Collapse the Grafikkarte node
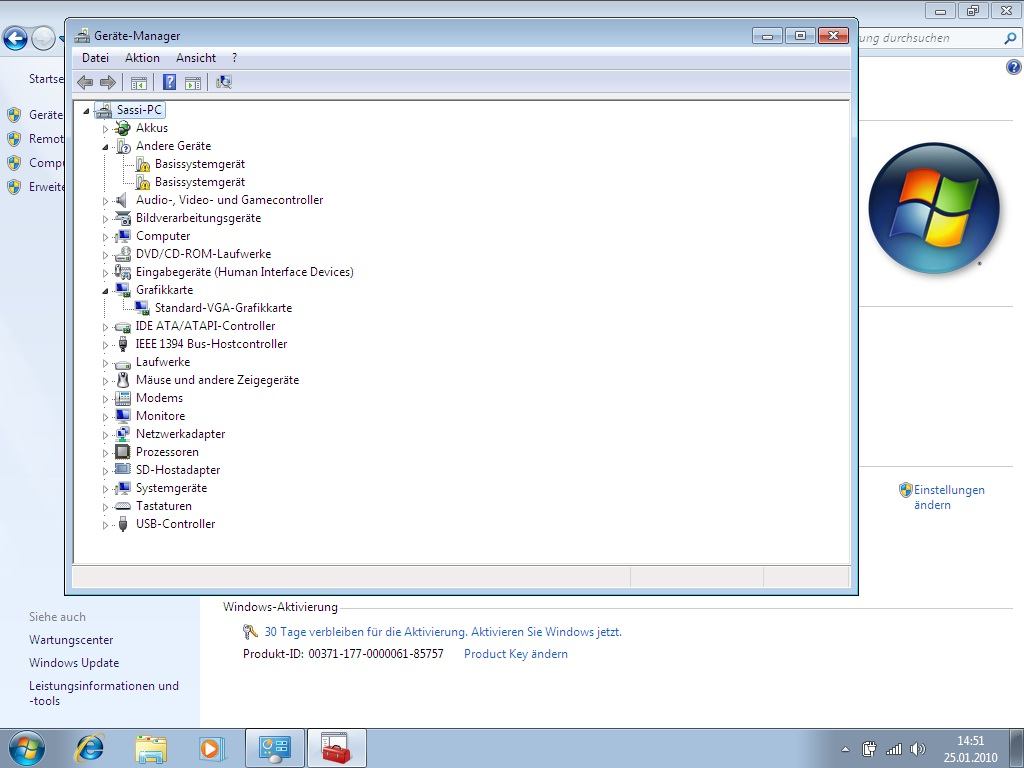The height and width of the screenshot is (768, 1024). click(105, 291)
